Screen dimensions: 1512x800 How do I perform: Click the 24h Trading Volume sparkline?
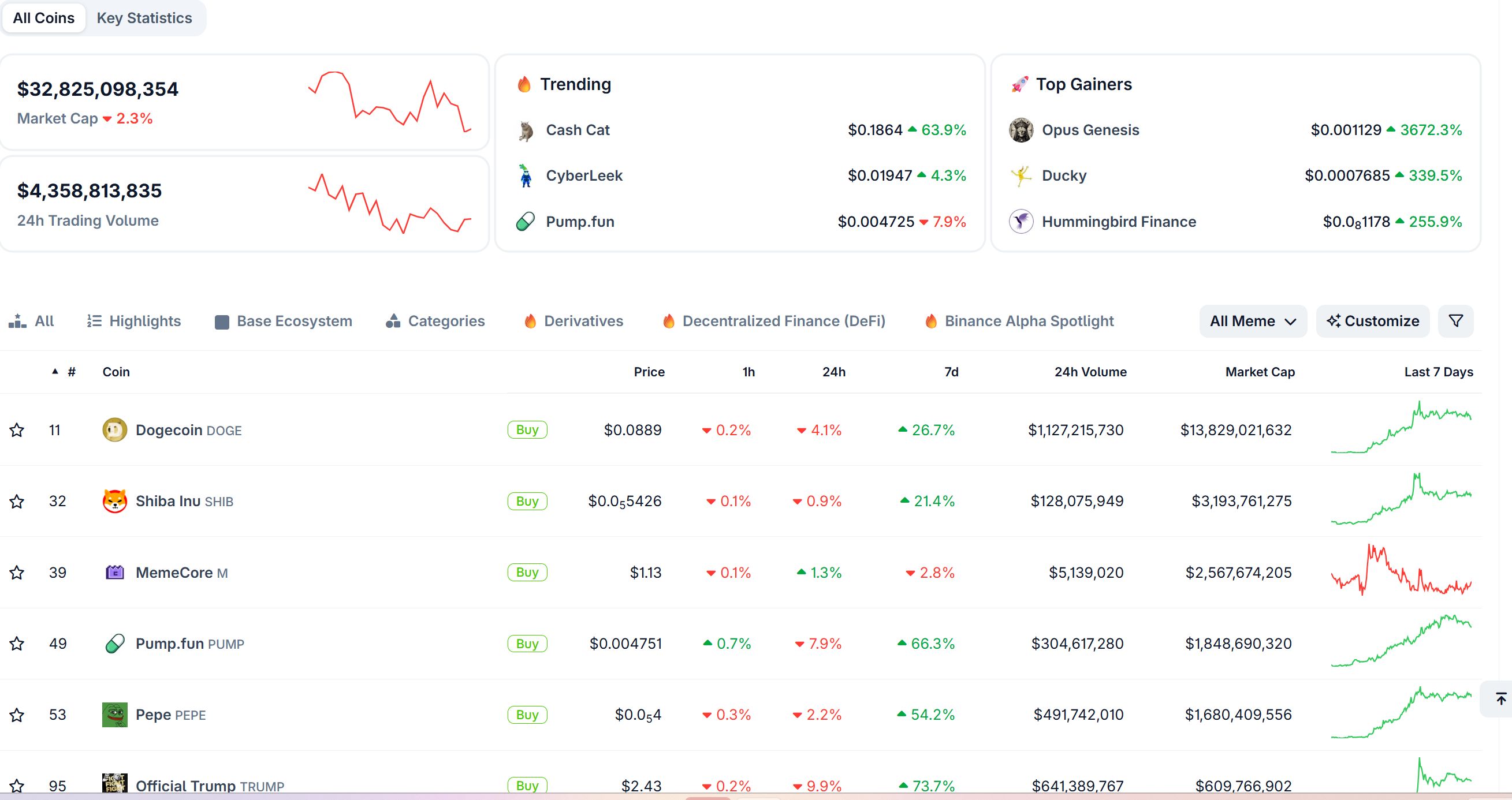[x=390, y=204]
